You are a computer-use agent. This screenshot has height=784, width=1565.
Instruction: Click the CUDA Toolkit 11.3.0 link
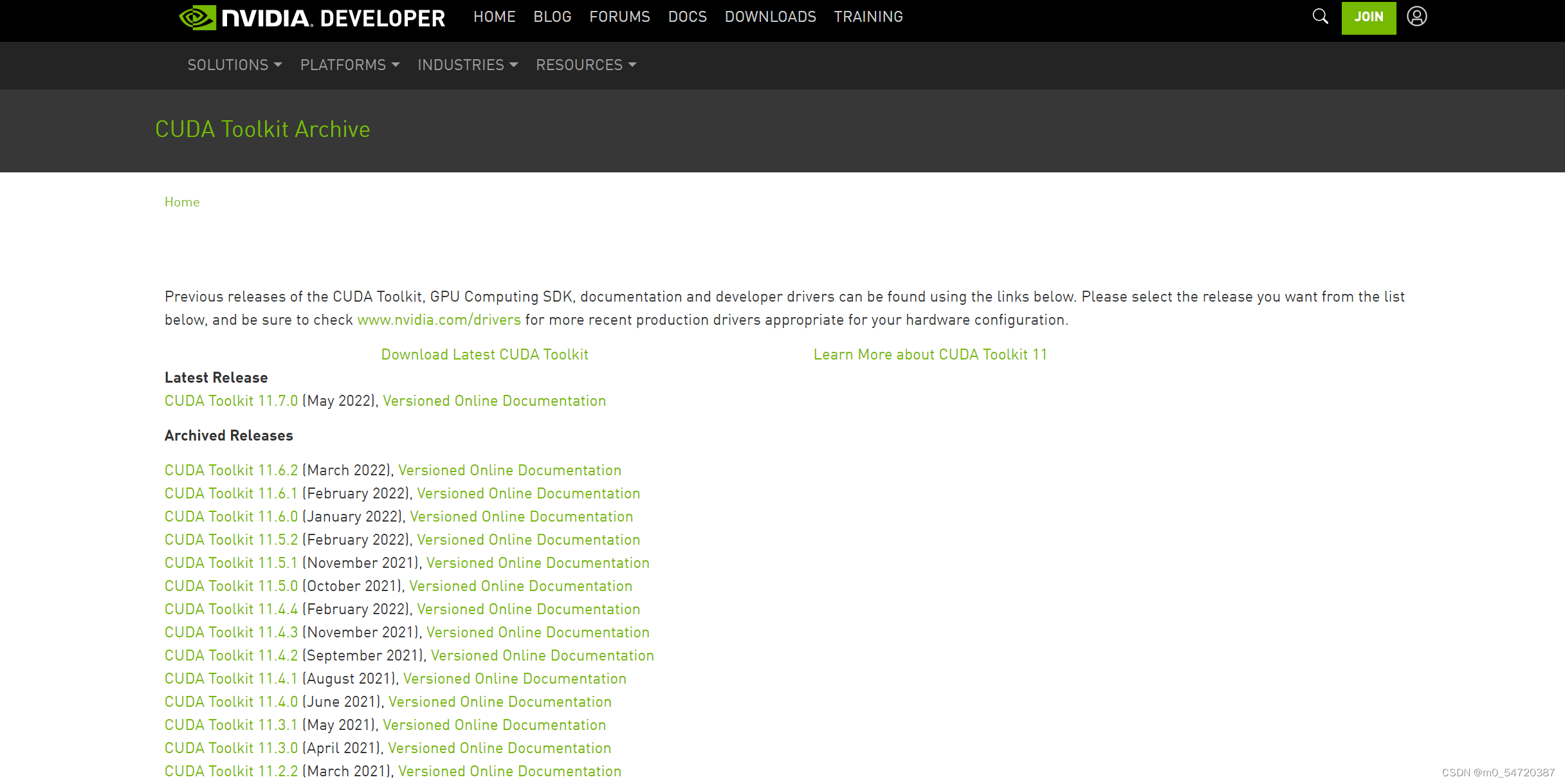click(x=231, y=748)
